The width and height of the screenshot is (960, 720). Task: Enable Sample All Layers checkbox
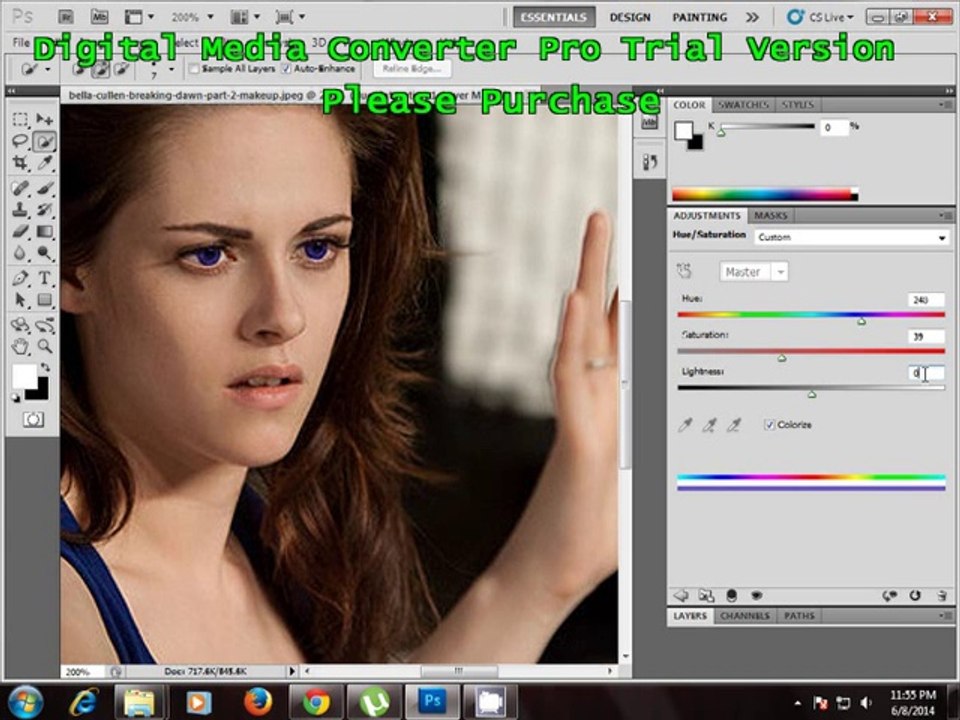[x=195, y=69]
